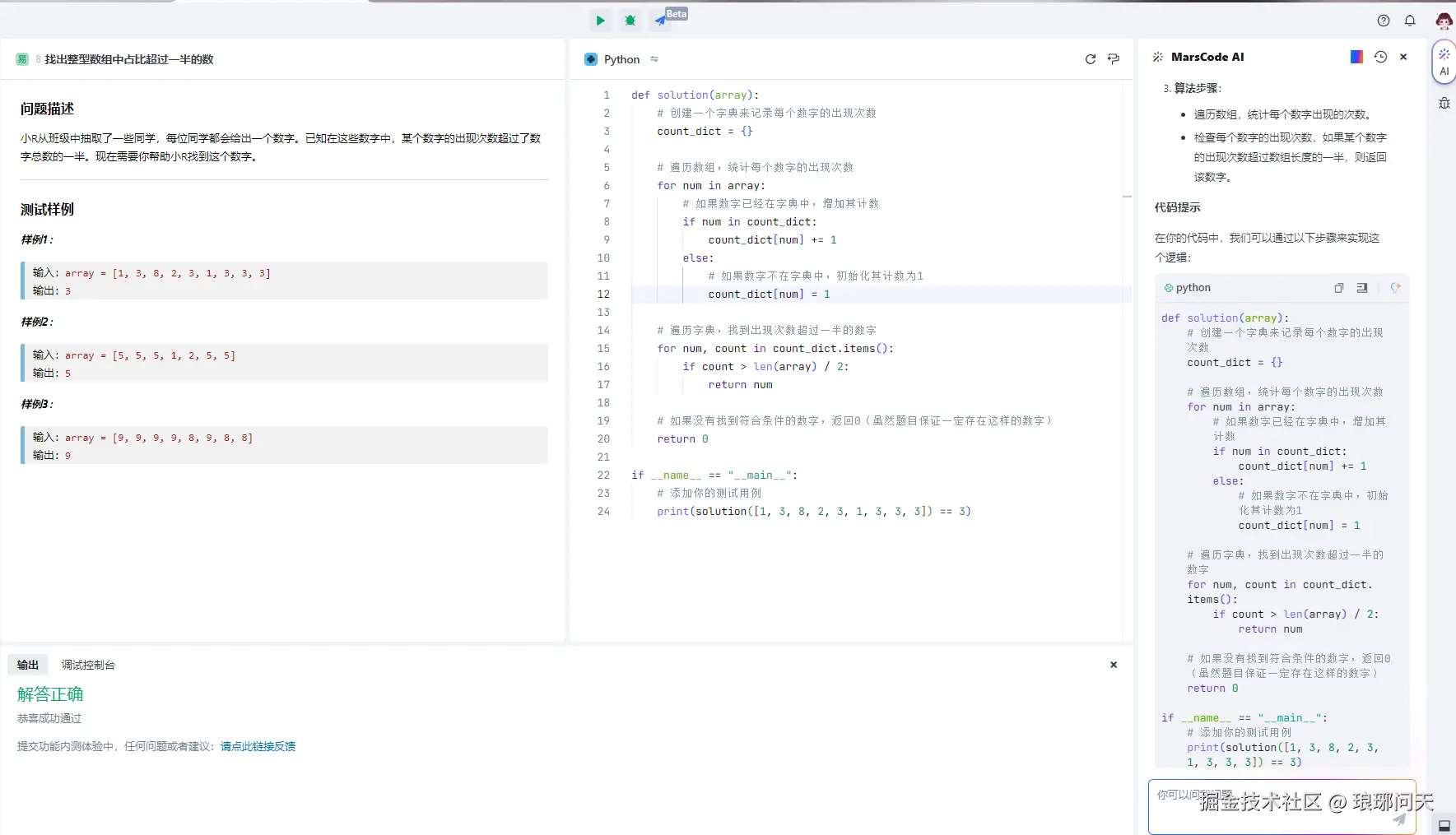Open the 请点此链接反馈 feedback link
Viewport: 1456px width, 835px height.
click(258, 746)
